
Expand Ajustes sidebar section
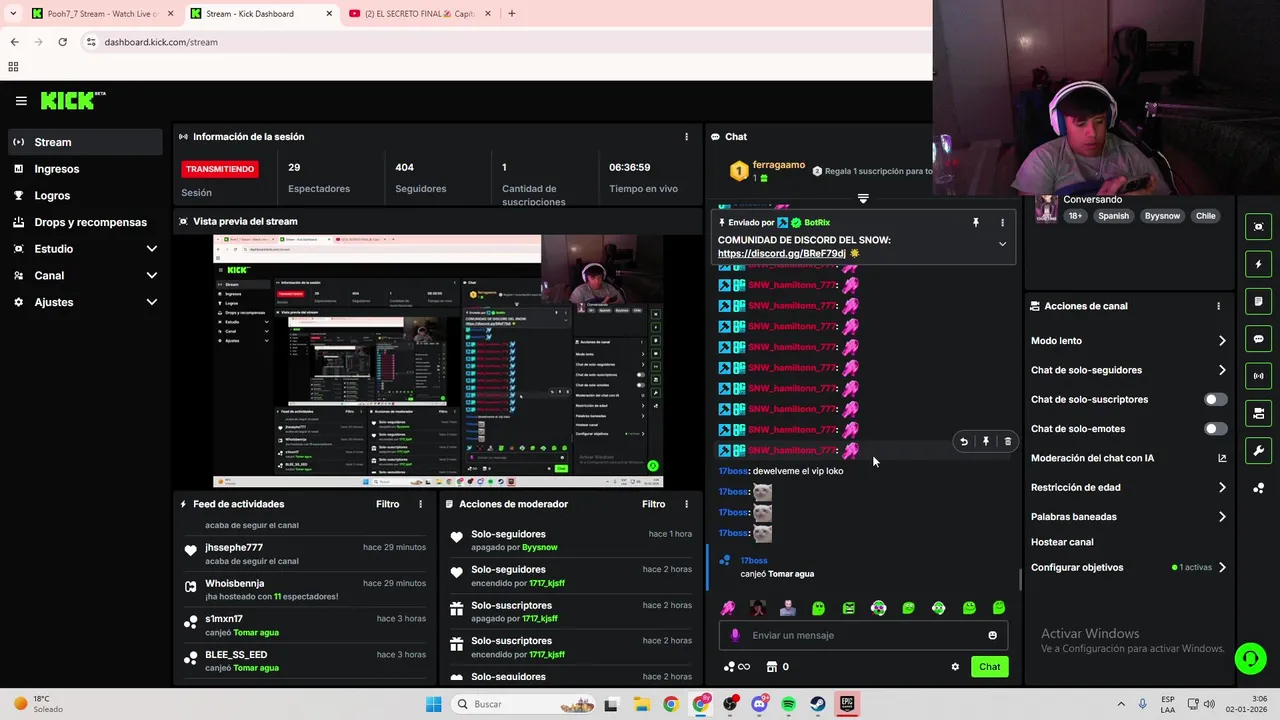pyautogui.click(x=152, y=302)
